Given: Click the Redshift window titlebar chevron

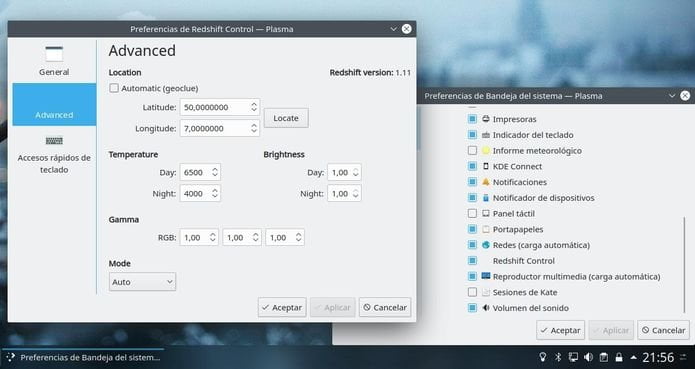Looking at the screenshot, I should [393, 29].
